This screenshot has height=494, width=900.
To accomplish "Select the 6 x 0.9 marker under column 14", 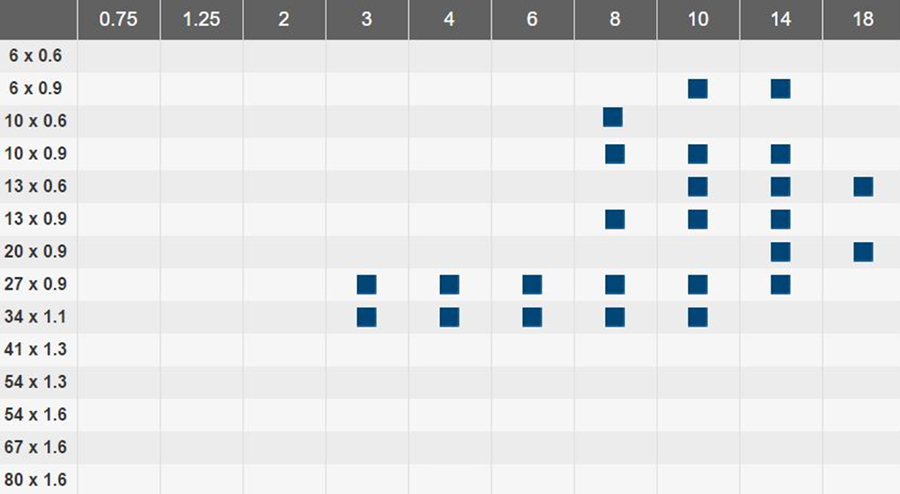I will pyautogui.click(x=781, y=89).
